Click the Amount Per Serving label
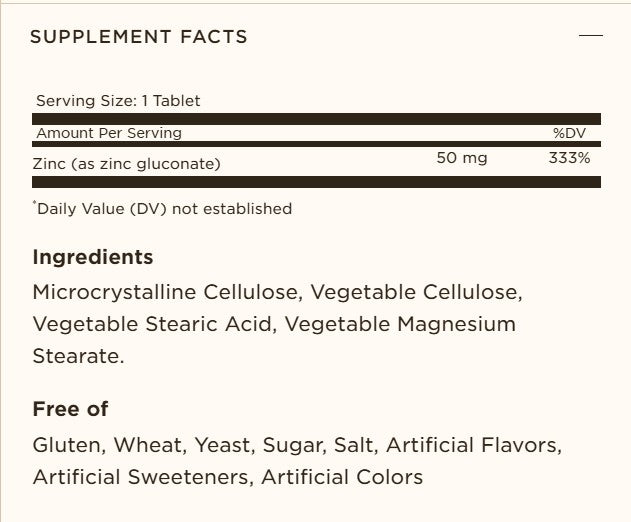Screen dimensions: 631x522 click(109, 133)
